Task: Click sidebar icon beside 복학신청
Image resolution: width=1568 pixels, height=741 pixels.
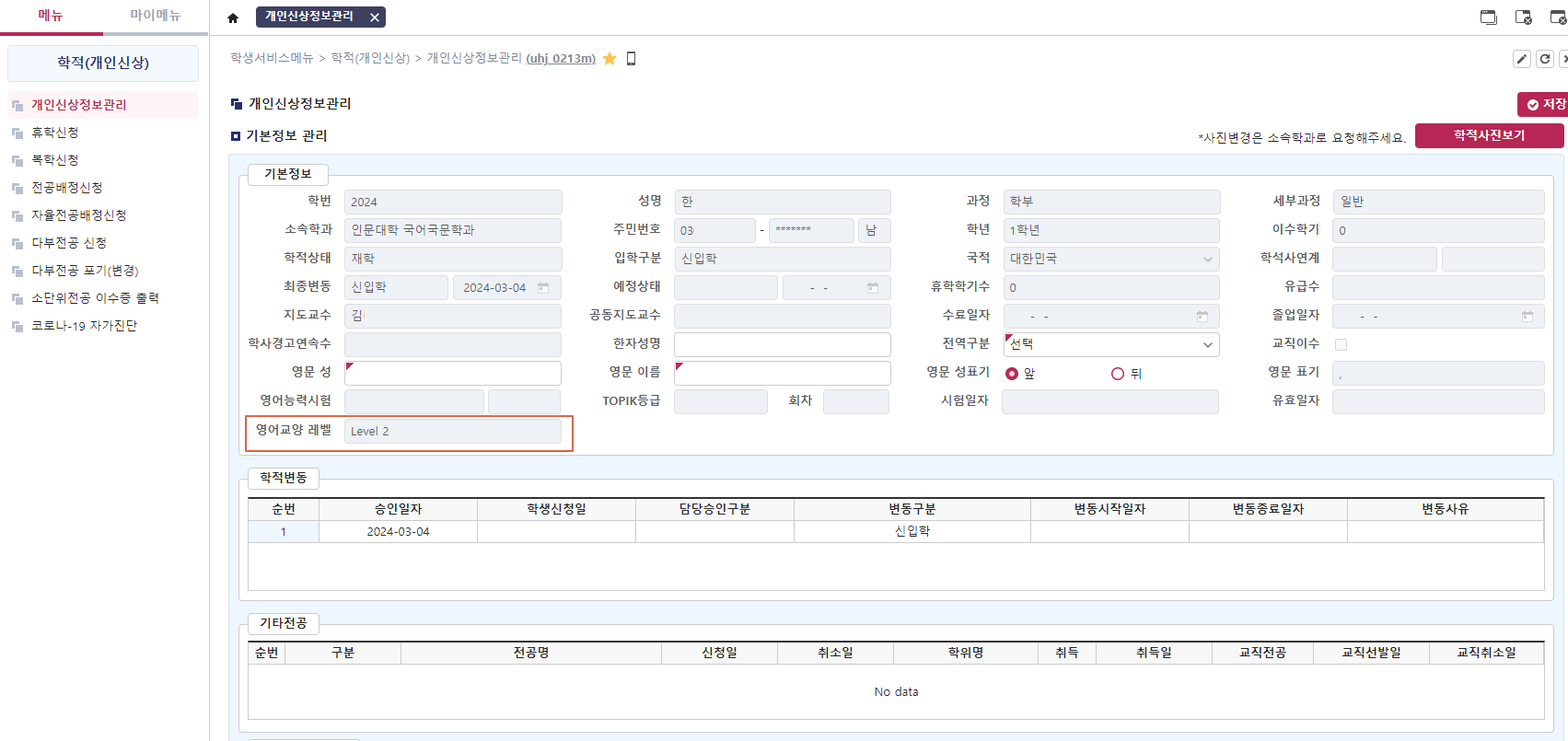Action: point(17,161)
